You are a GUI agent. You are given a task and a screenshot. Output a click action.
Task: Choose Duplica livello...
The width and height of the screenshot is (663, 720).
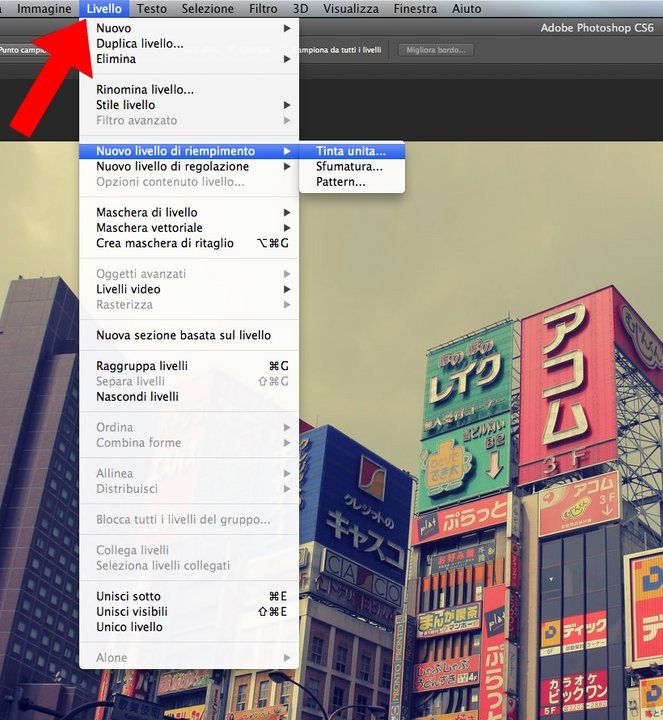(x=189, y=44)
